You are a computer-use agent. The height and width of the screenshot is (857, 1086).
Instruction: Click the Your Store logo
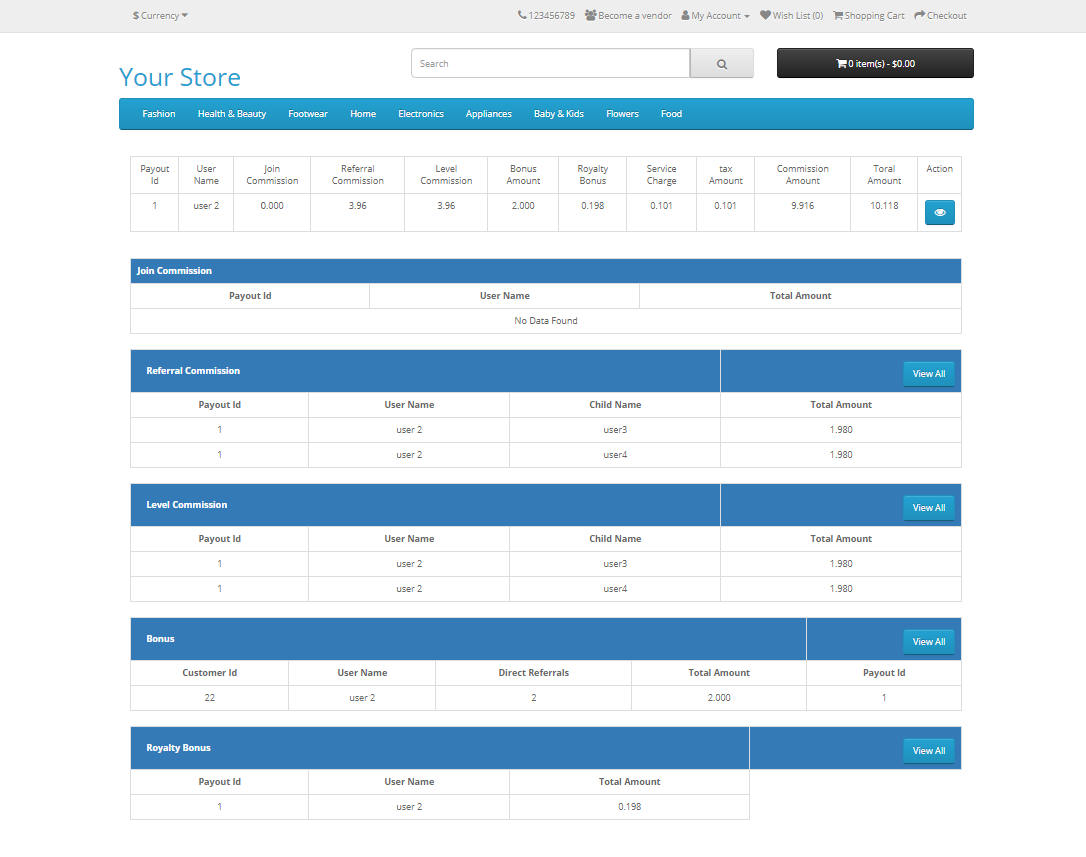179,76
